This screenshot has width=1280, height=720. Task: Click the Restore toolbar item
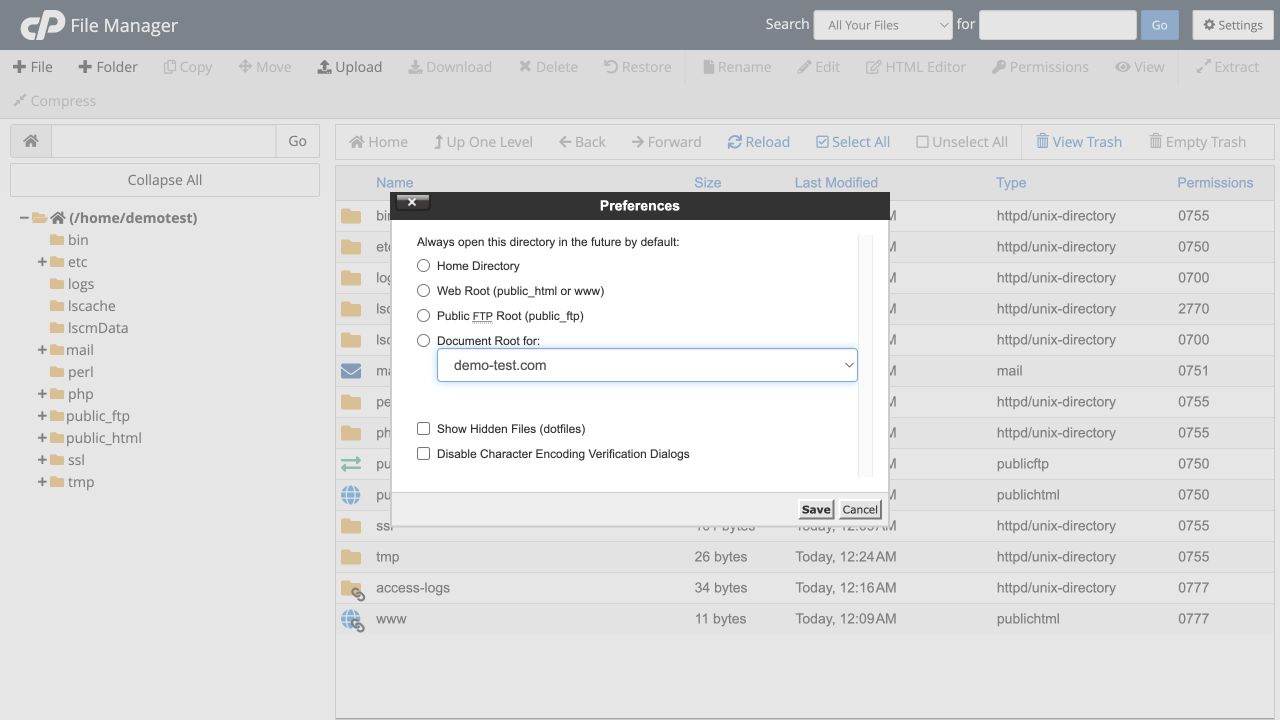click(x=638, y=67)
